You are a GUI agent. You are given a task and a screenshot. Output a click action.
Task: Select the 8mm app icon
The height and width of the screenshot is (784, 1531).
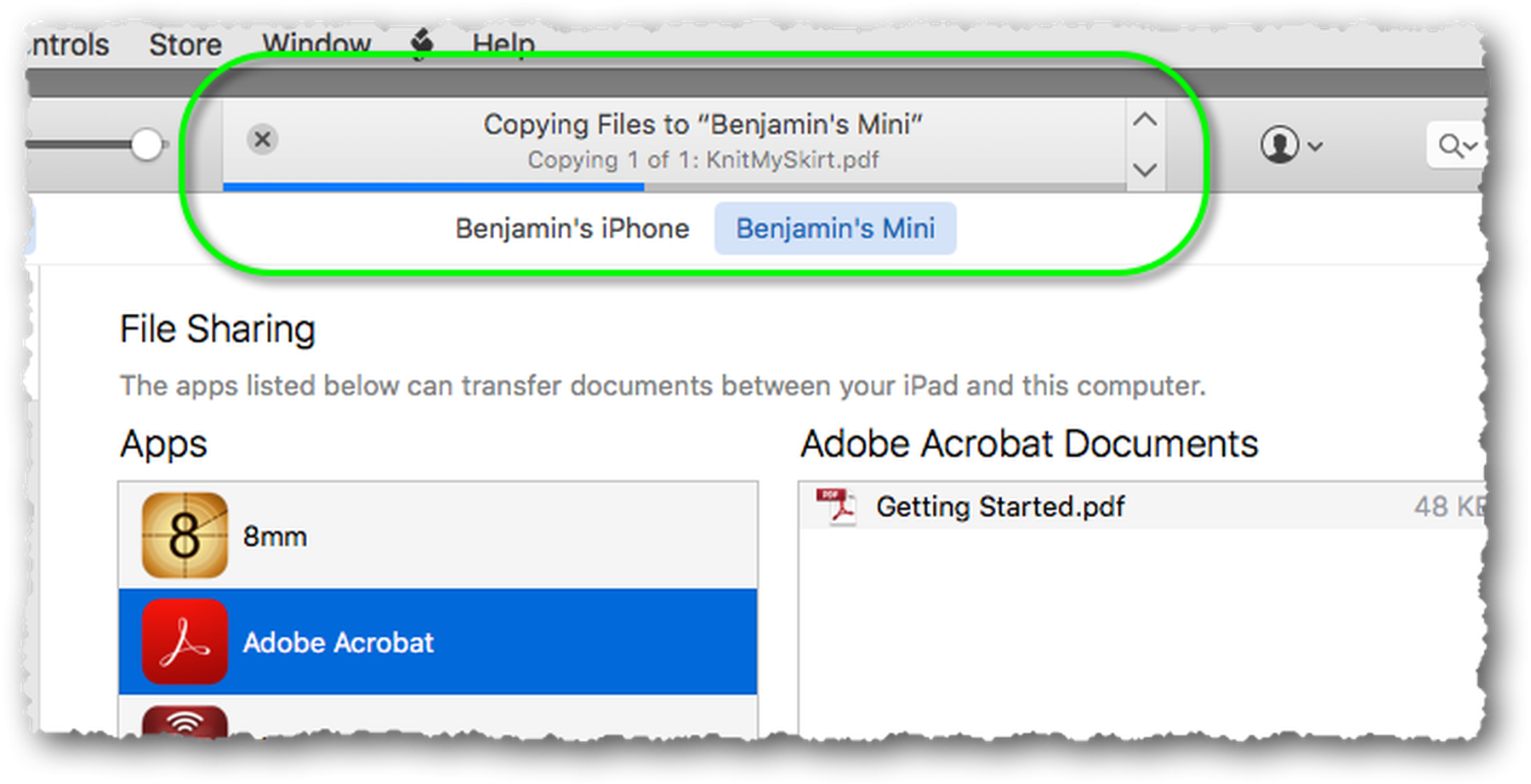185,536
